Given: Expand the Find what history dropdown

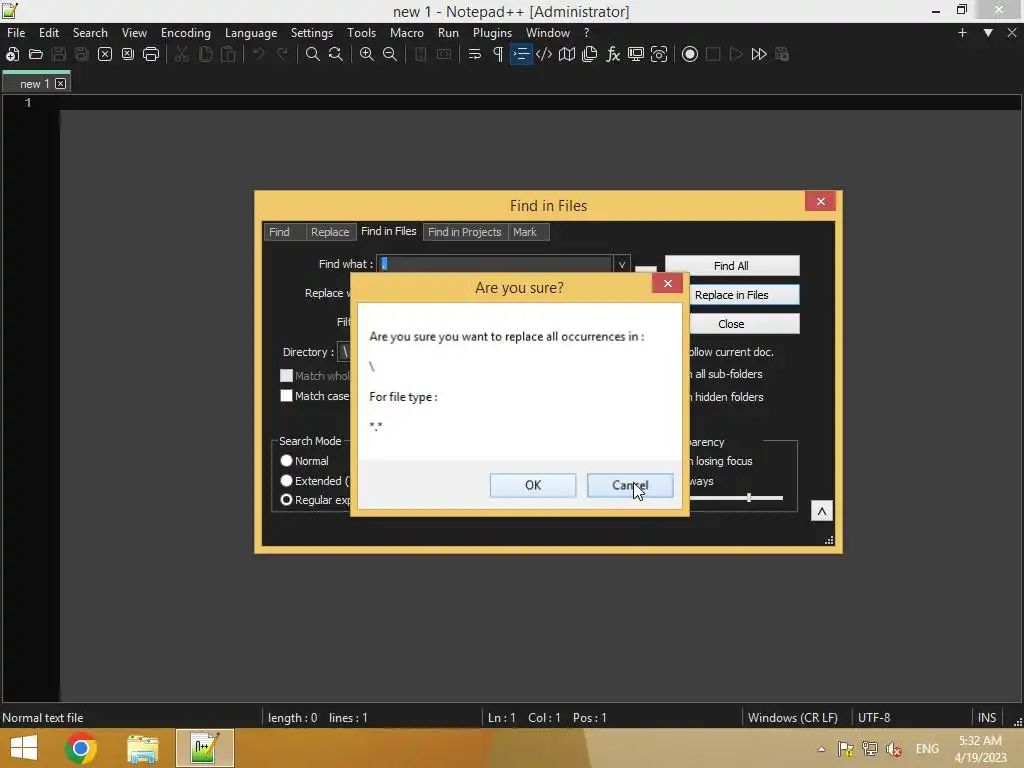Looking at the screenshot, I should point(622,264).
